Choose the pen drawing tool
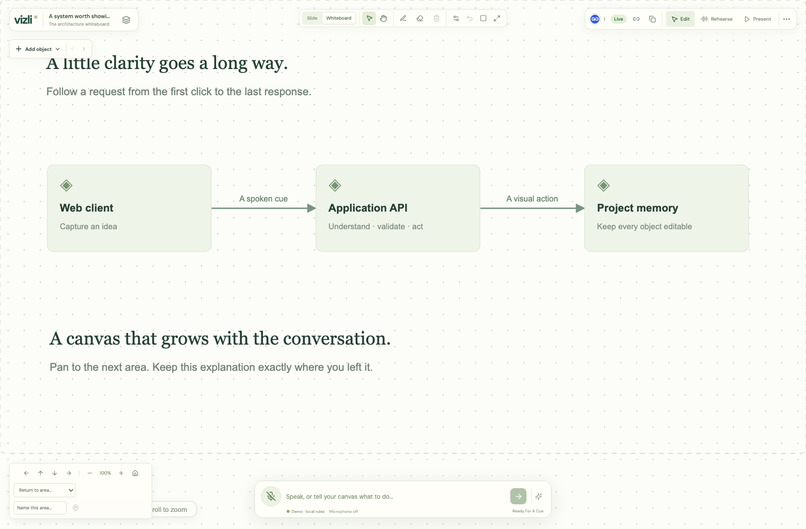 (x=403, y=19)
